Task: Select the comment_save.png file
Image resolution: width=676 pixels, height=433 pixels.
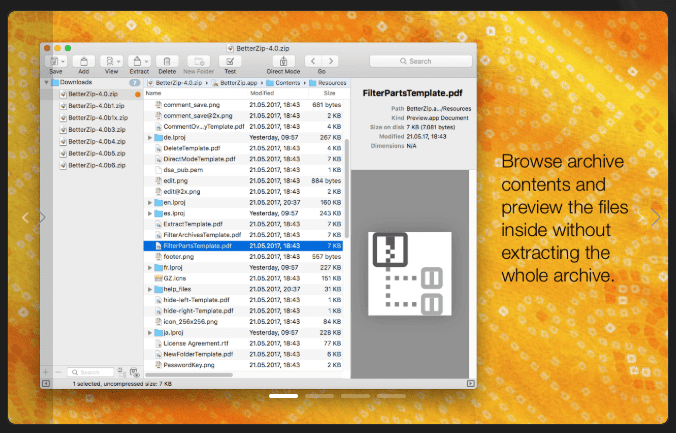Action: coord(243,105)
